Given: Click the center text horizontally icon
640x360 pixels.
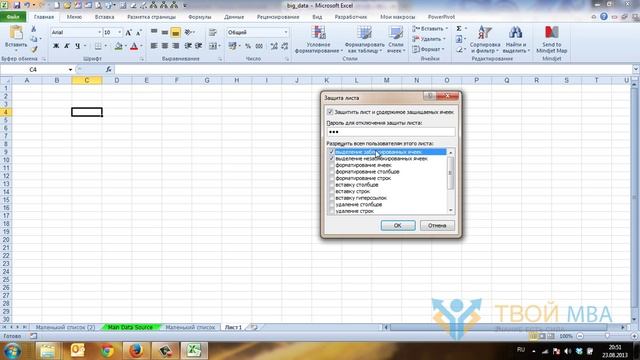Looking at the screenshot, I should point(164,46).
